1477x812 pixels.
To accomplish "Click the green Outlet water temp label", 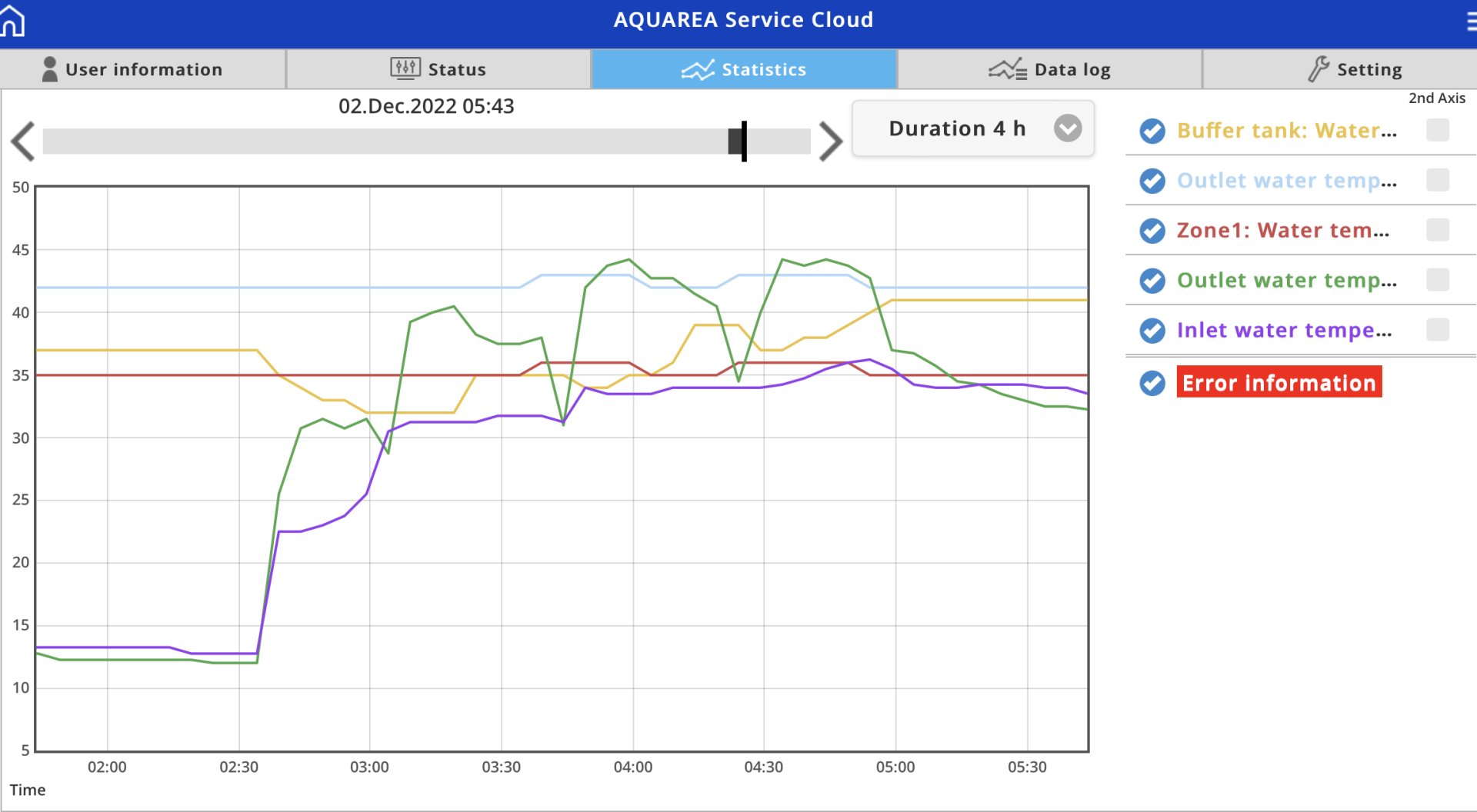I will tap(1286, 281).
